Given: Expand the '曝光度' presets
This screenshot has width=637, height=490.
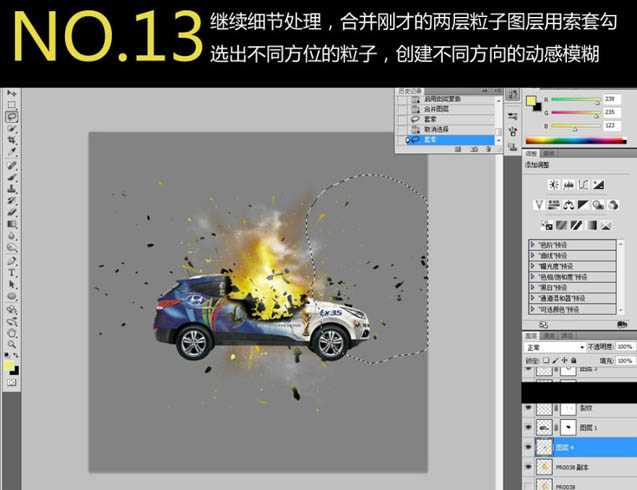Looking at the screenshot, I should pyautogui.click(x=533, y=266).
